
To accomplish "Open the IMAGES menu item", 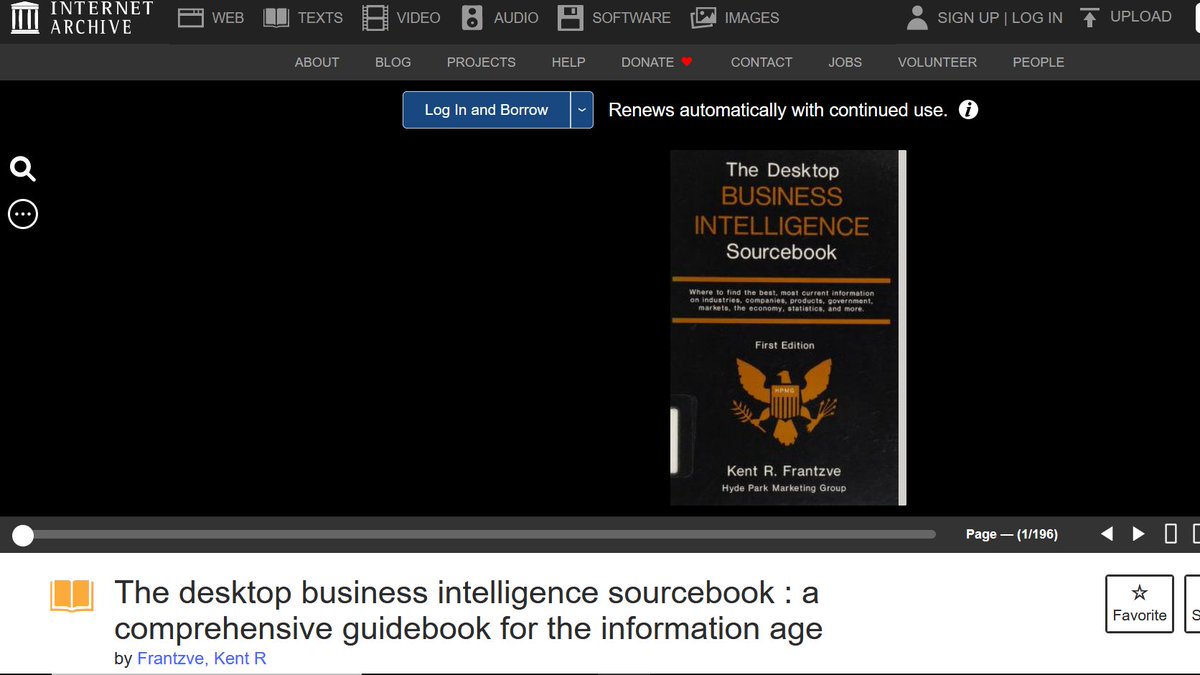I will (752, 17).
